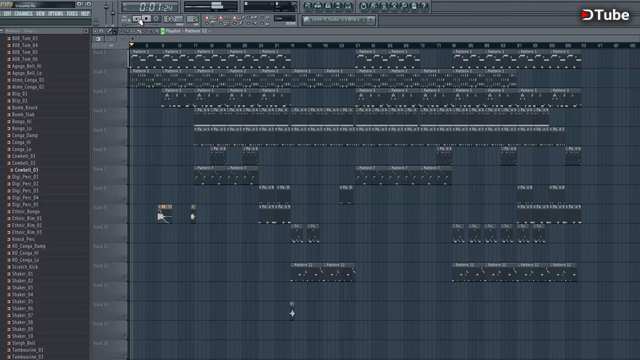Viewport: 640px width, 360px height.
Task: Click the tempo display
Action: (173, 19)
